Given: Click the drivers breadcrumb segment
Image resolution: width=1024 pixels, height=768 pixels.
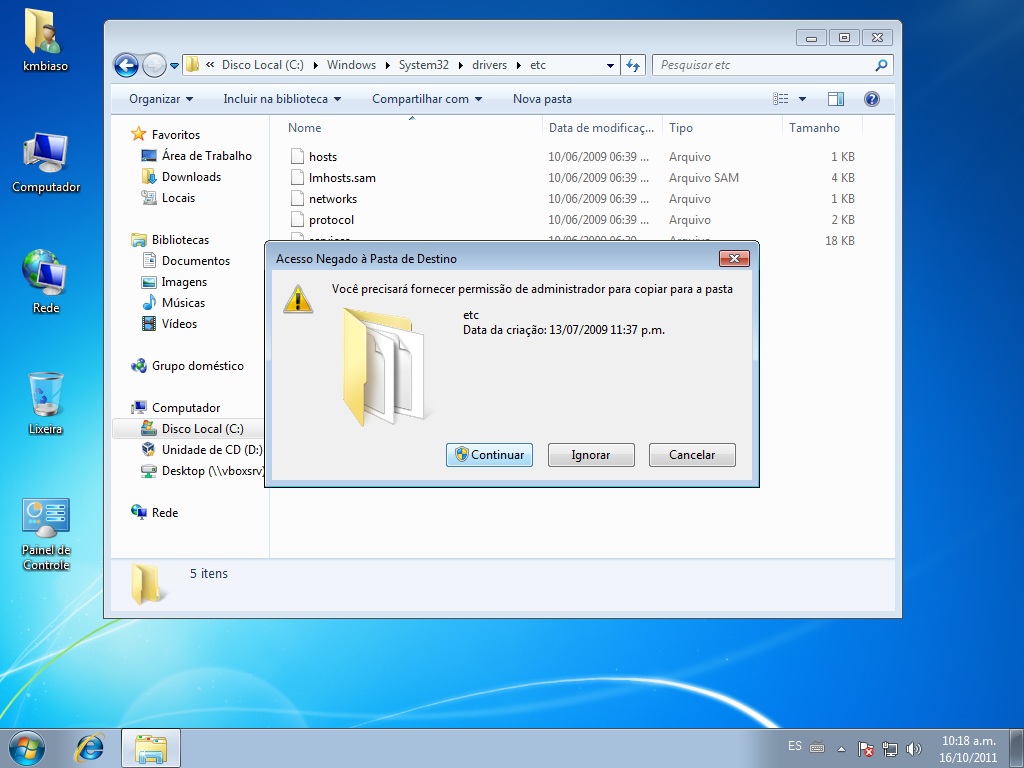Looking at the screenshot, I should (x=490, y=65).
